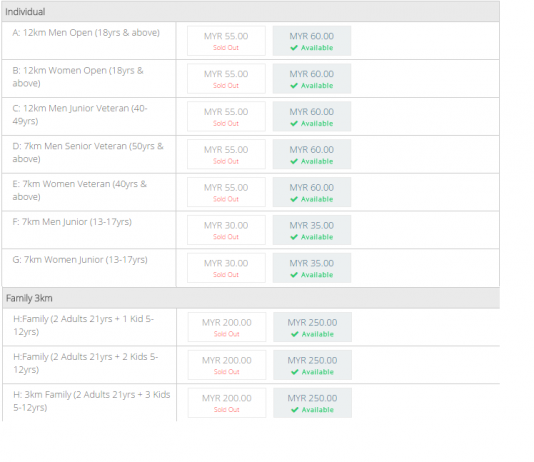Viewport: 534px width, 462px height.
Task: Click sold out MYR 55.00 for 12km Women Open
Action: [226, 79]
